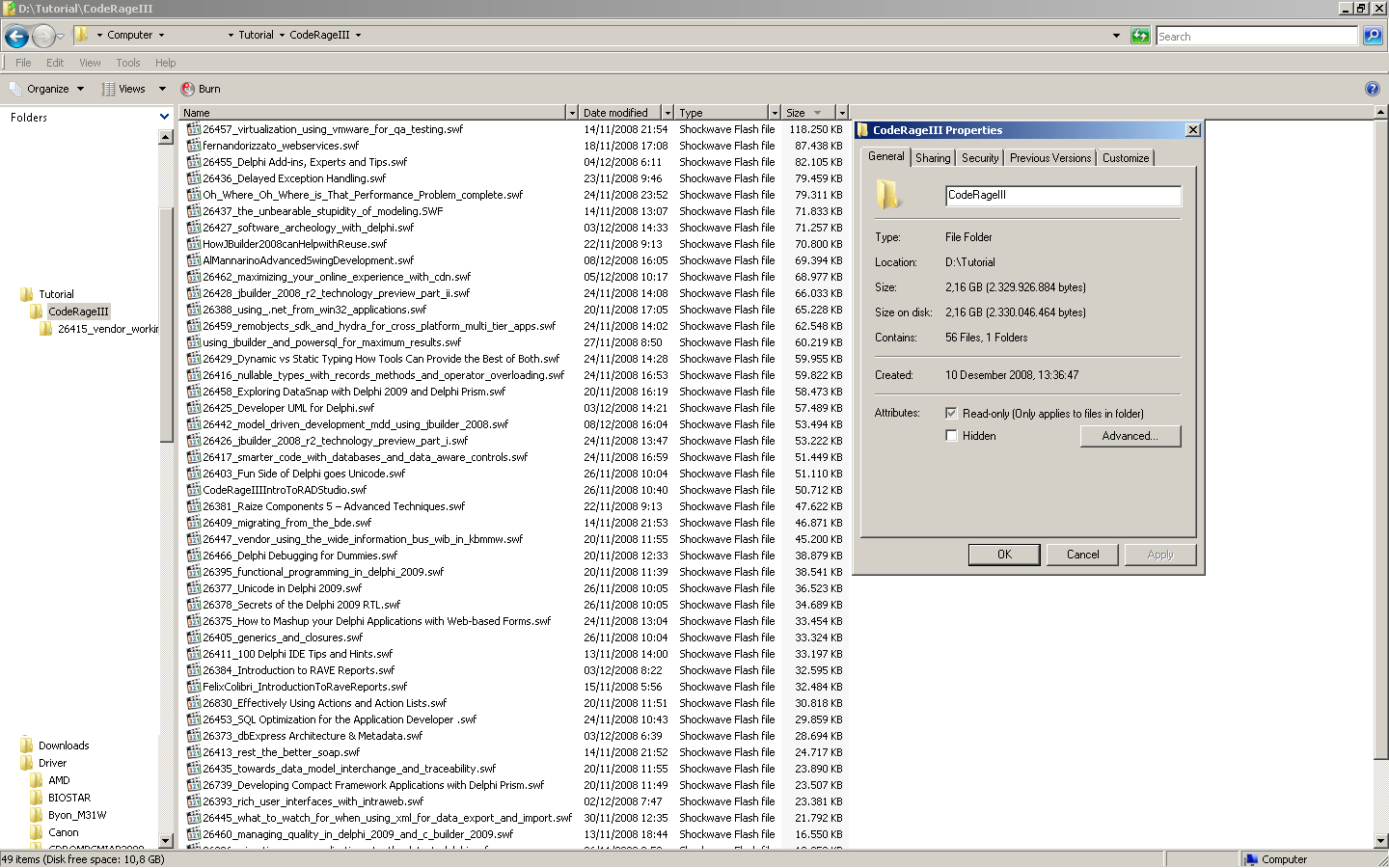Open the File menu

tap(23, 63)
